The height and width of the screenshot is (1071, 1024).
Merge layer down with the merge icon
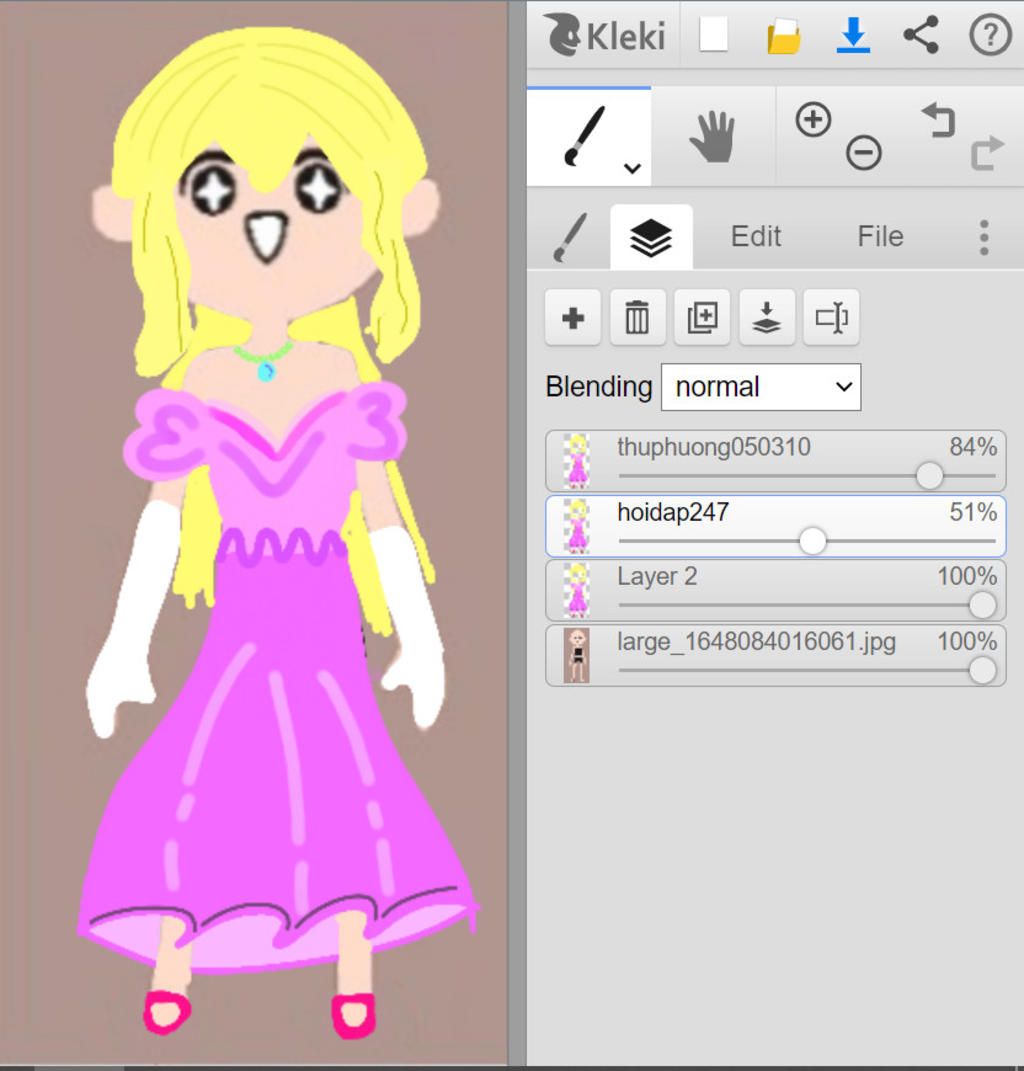point(766,318)
